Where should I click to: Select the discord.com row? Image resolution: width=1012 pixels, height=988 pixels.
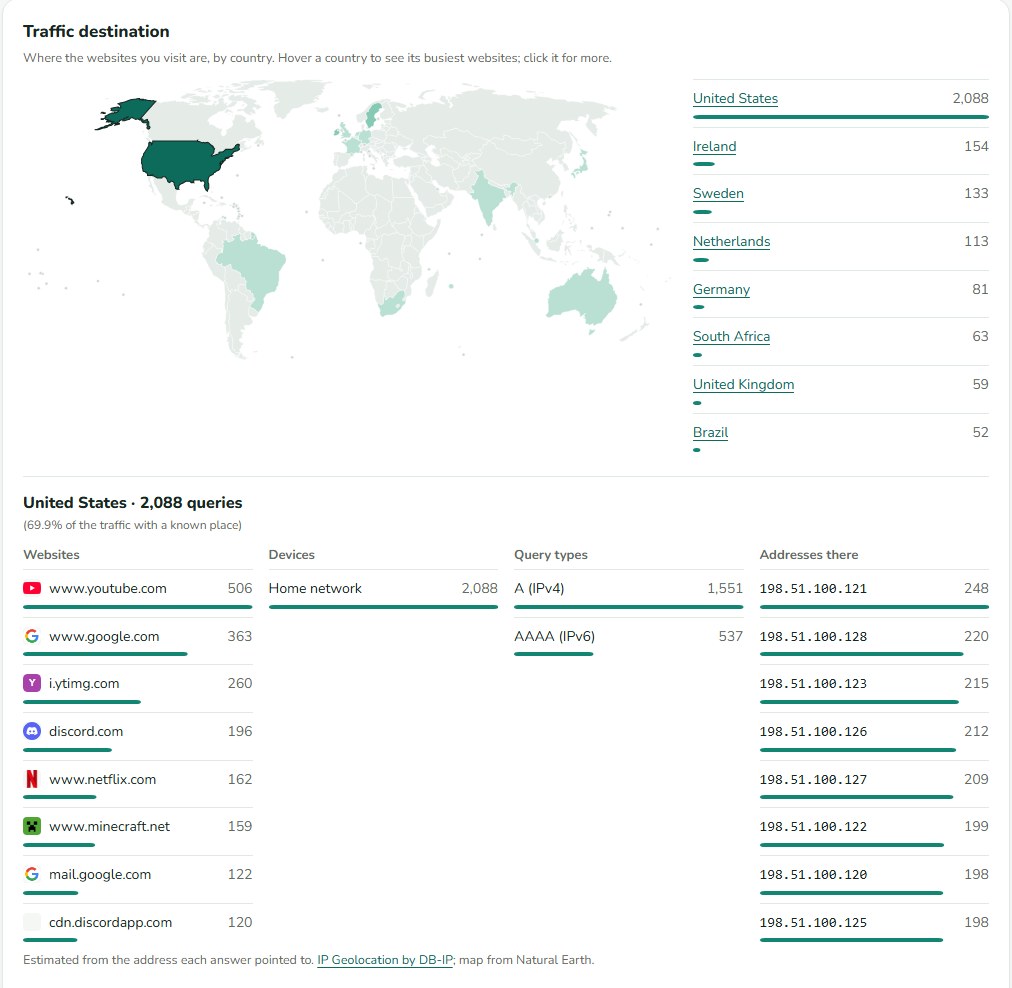pyautogui.click(x=137, y=736)
